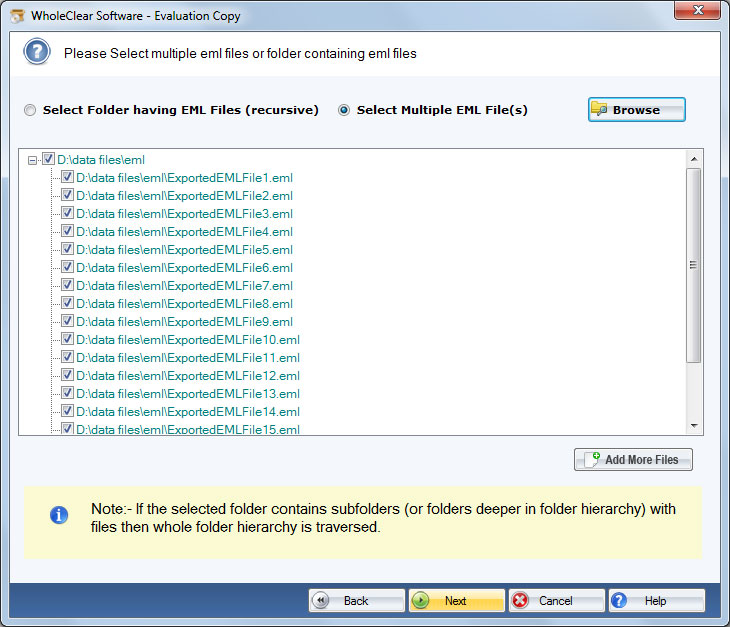Click the WholeClear app icon in title bar
The height and width of the screenshot is (627, 730).
tap(18, 16)
